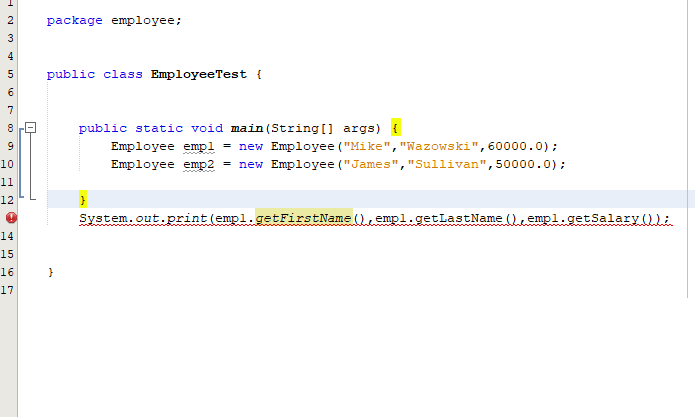The image size is (695, 417).
Task: Click the 'new' keyword on line 9
Action: pyautogui.click(x=251, y=147)
